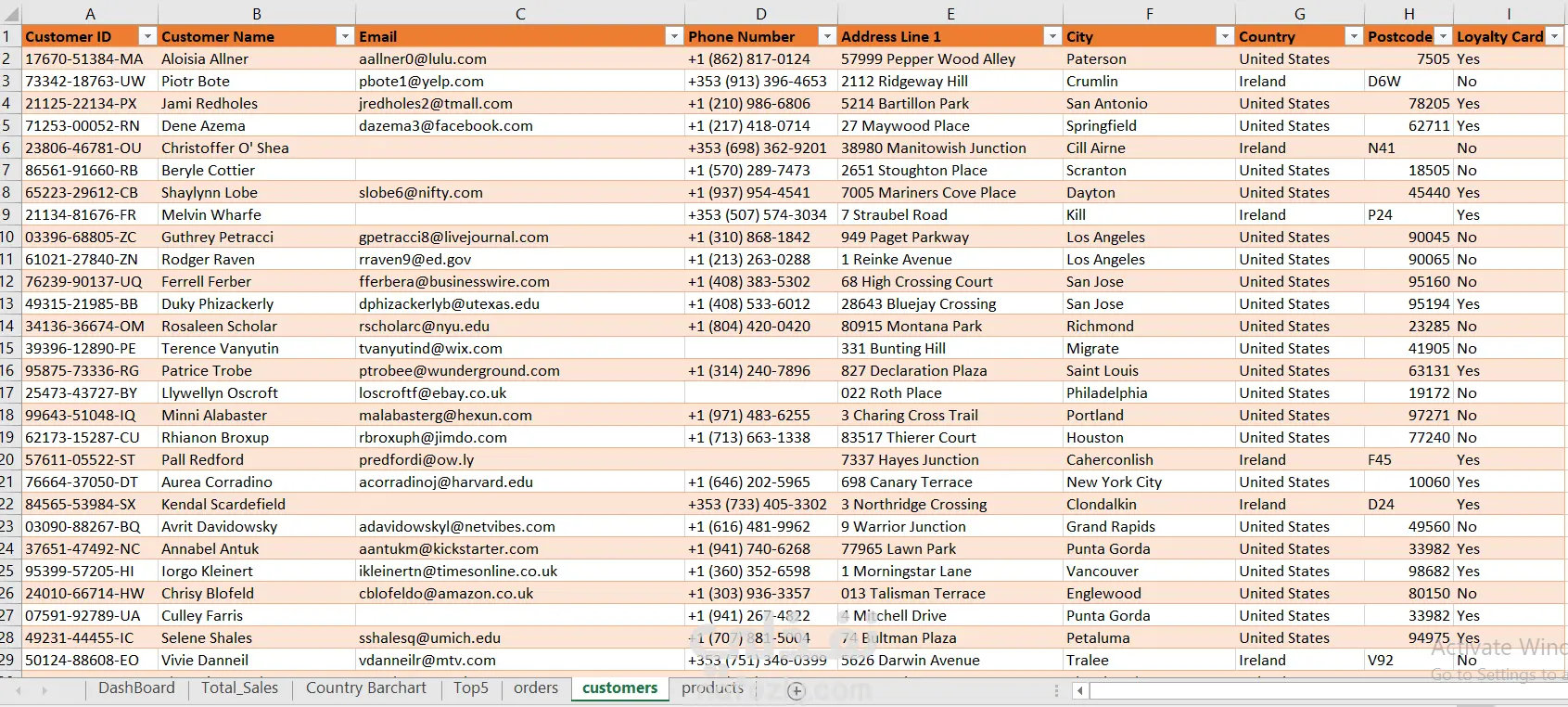This screenshot has height=707, width=1568.
Task: Select column G header
Action: 1300,14
